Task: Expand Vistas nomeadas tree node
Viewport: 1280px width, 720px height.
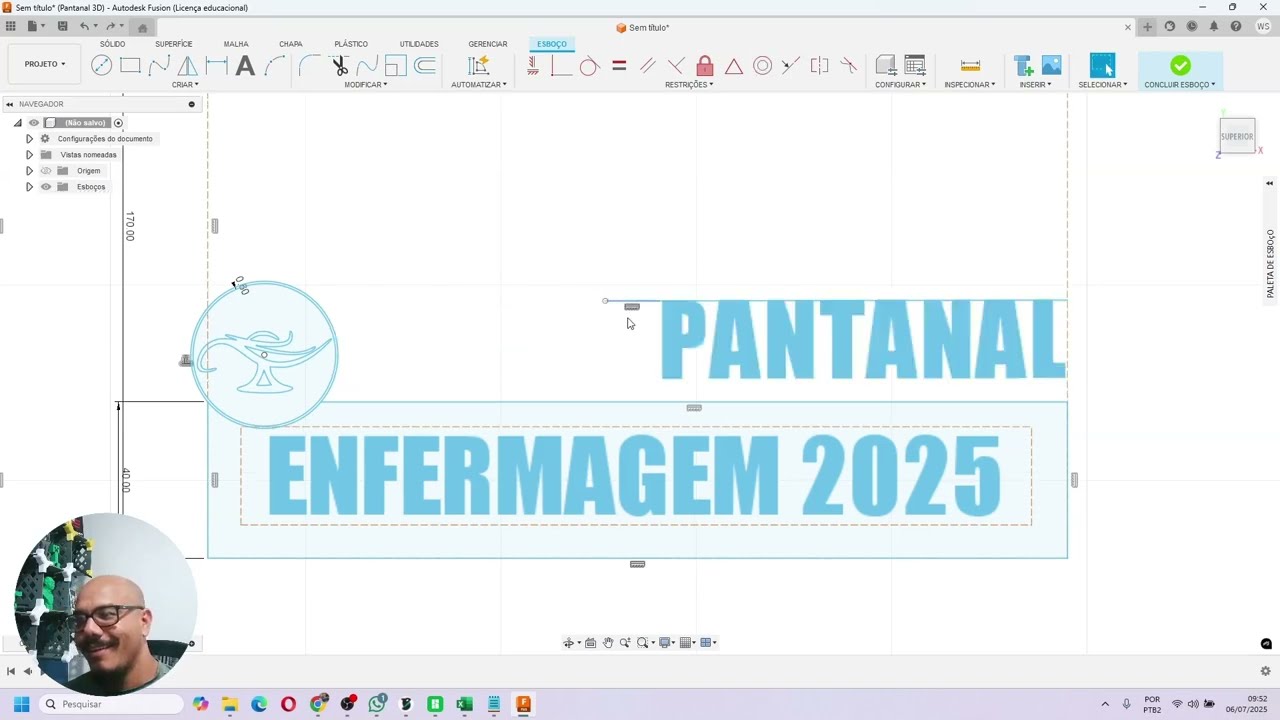Action: point(29,155)
